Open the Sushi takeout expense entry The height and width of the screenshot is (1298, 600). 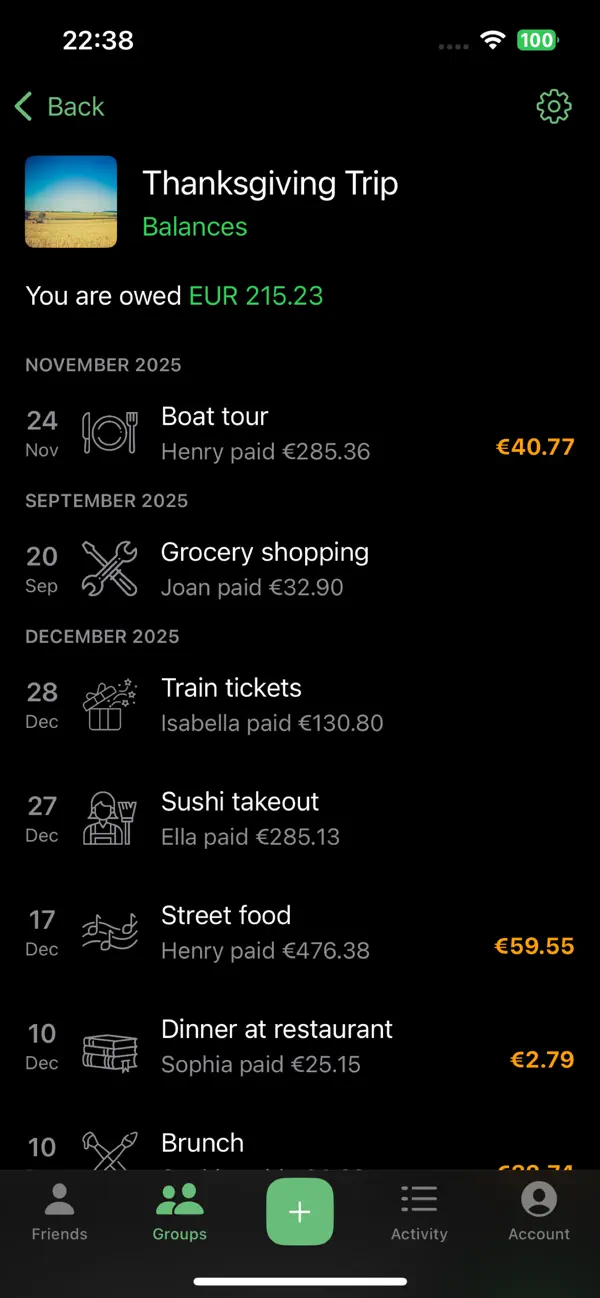(300, 818)
